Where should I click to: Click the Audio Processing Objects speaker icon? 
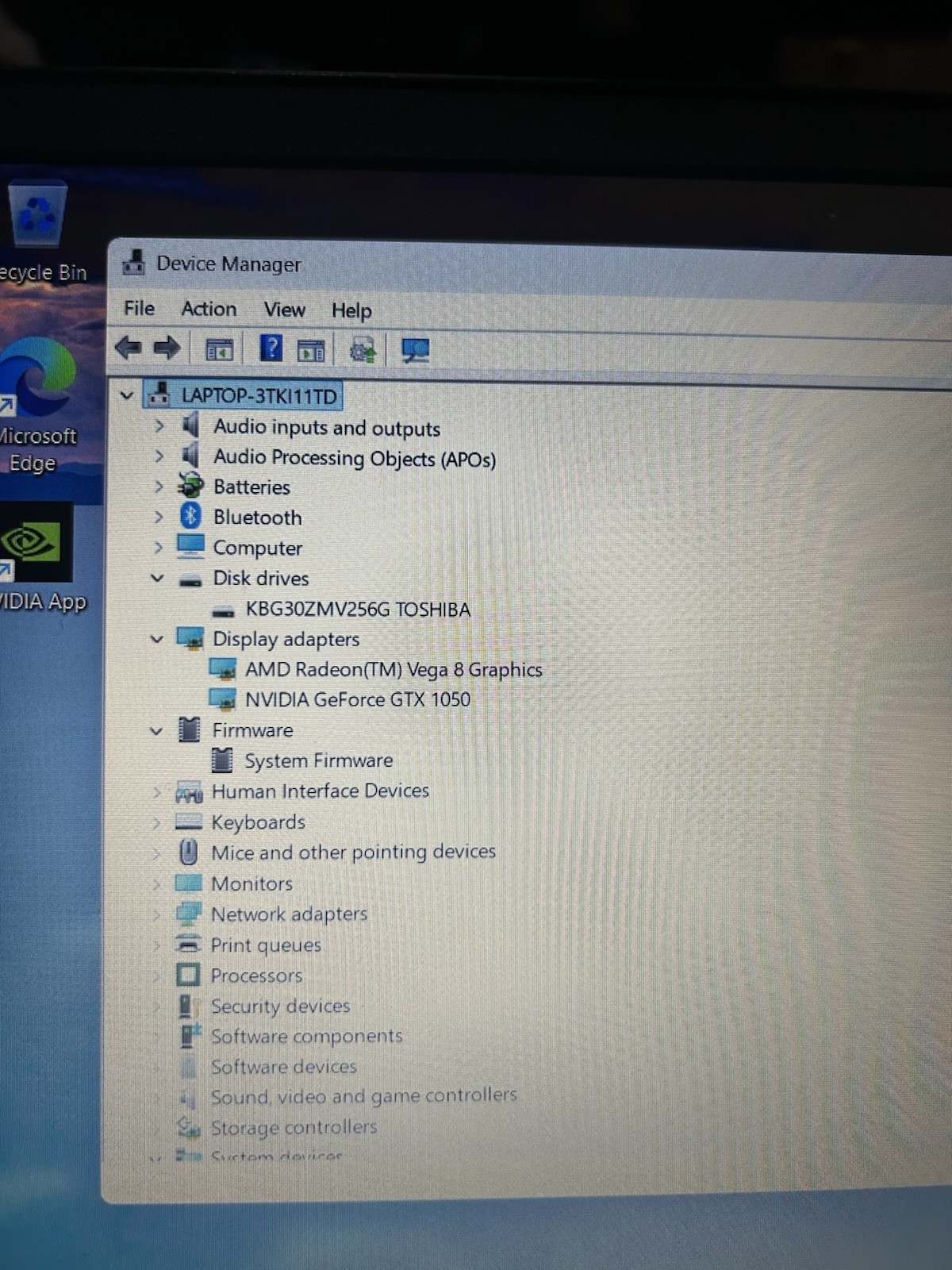[x=190, y=456]
